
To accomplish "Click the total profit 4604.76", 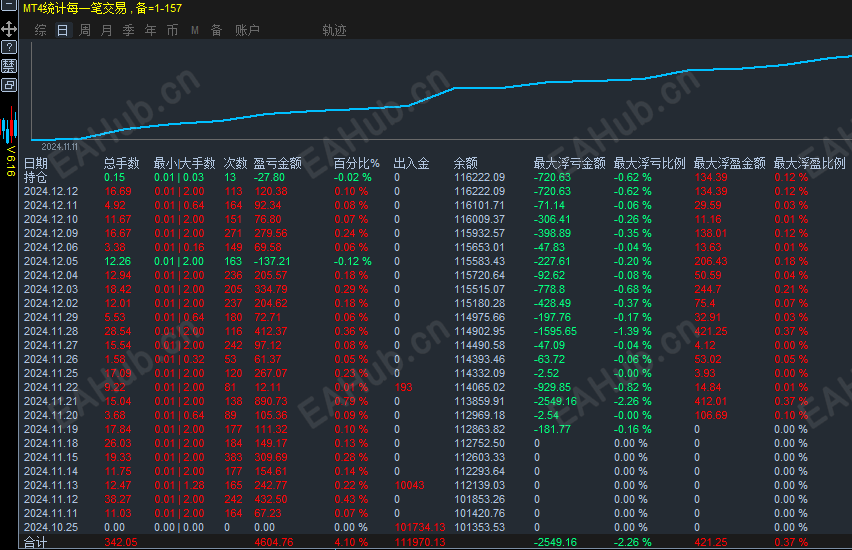I will [274, 542].
